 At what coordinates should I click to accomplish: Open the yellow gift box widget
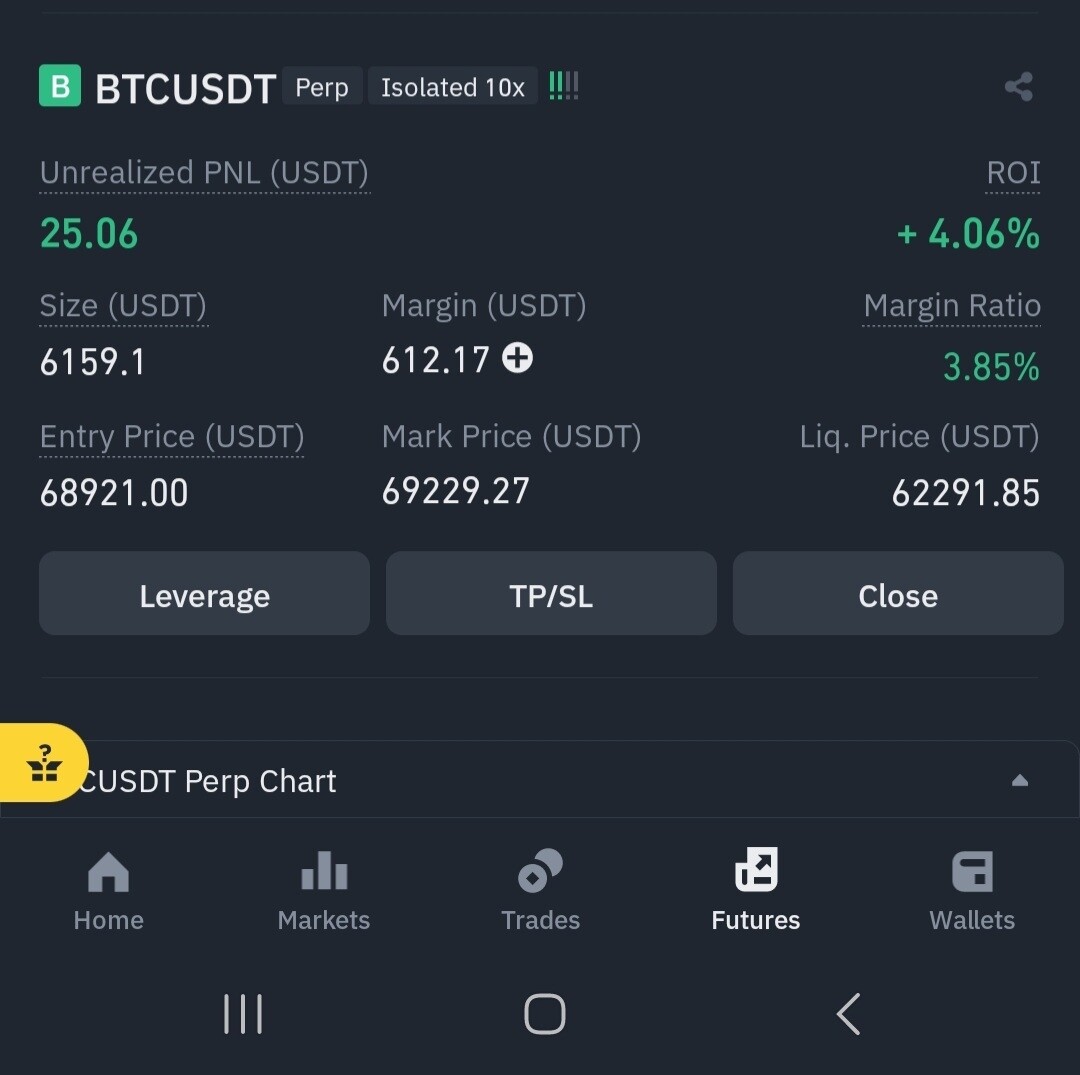click(43, 763)
